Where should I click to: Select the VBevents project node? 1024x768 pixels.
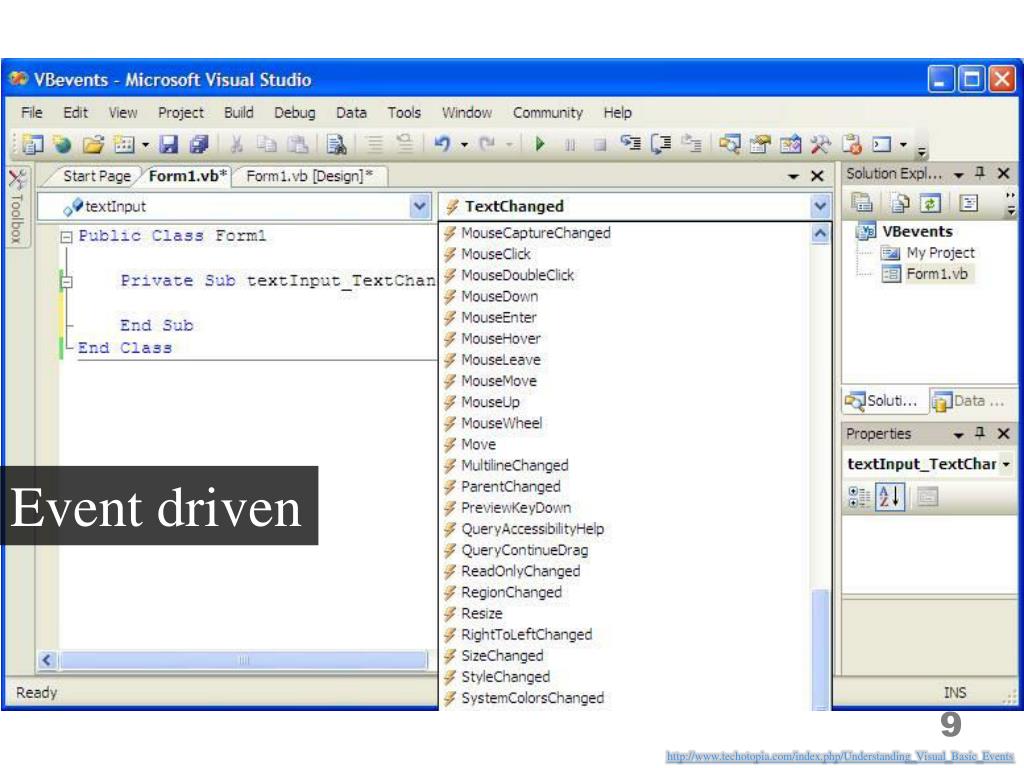(x=917, y=232)
